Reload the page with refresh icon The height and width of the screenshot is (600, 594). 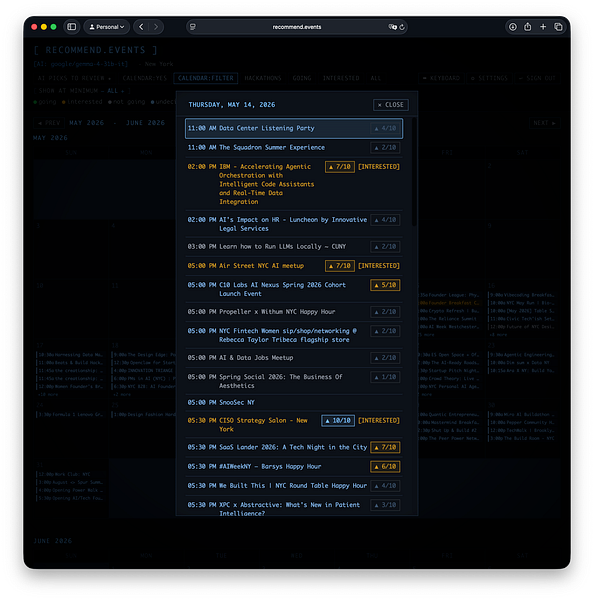point(402,27)
